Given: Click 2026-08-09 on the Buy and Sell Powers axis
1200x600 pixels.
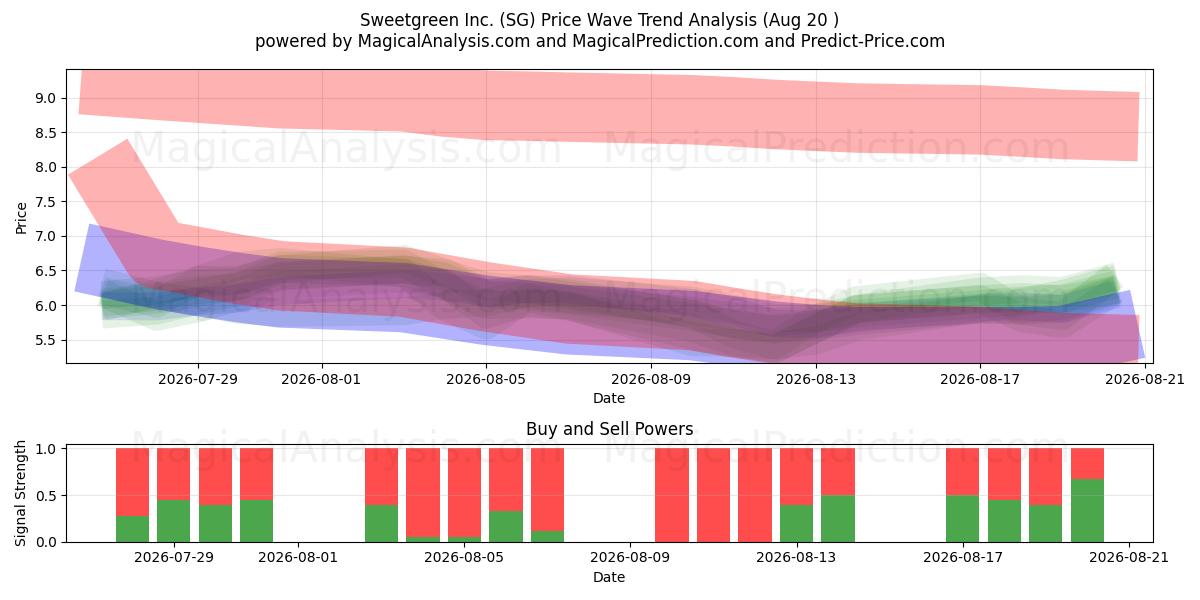Looking at the screenshot, I should click(631, 558).
